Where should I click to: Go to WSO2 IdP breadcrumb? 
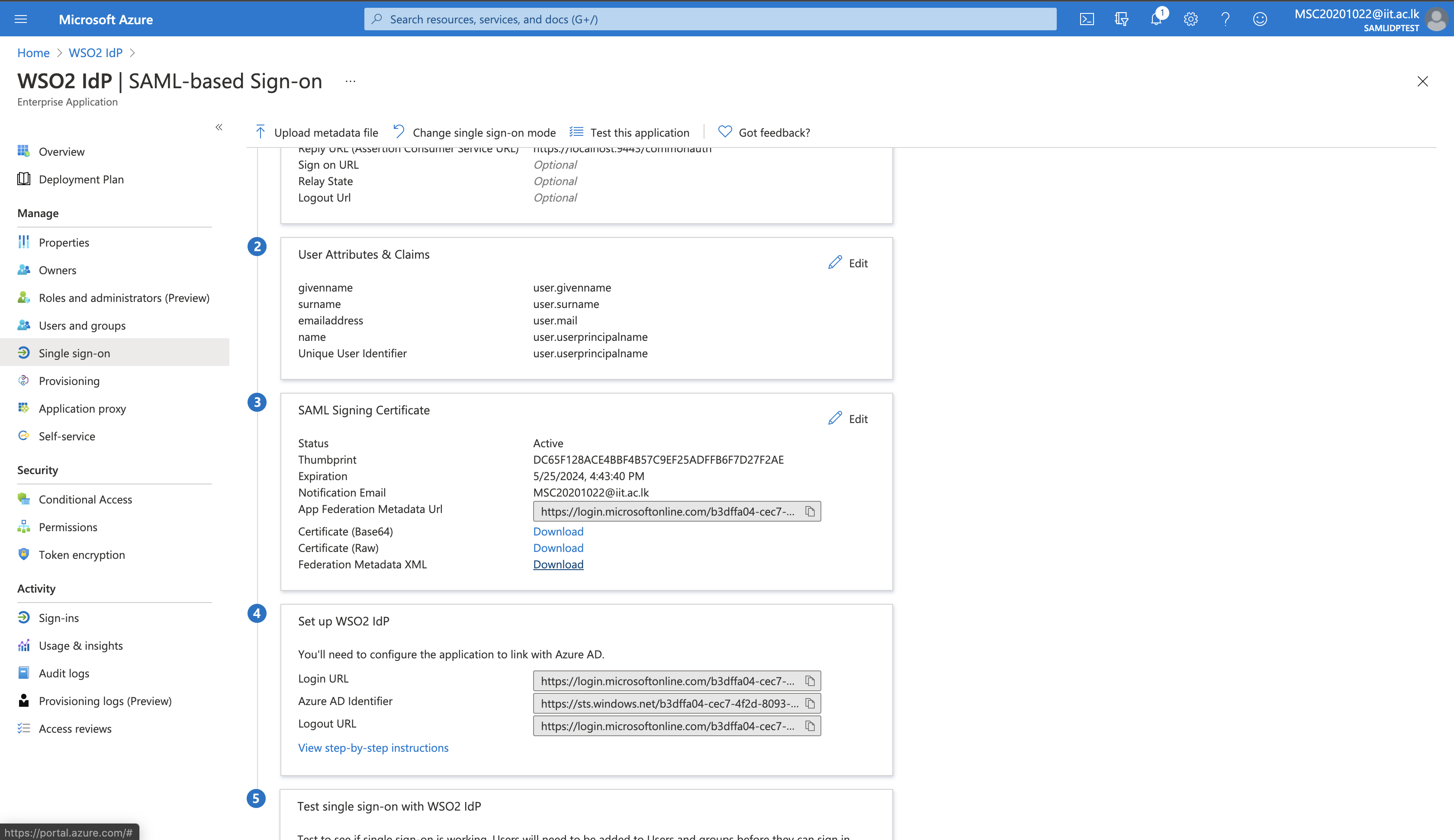(96, 52)
